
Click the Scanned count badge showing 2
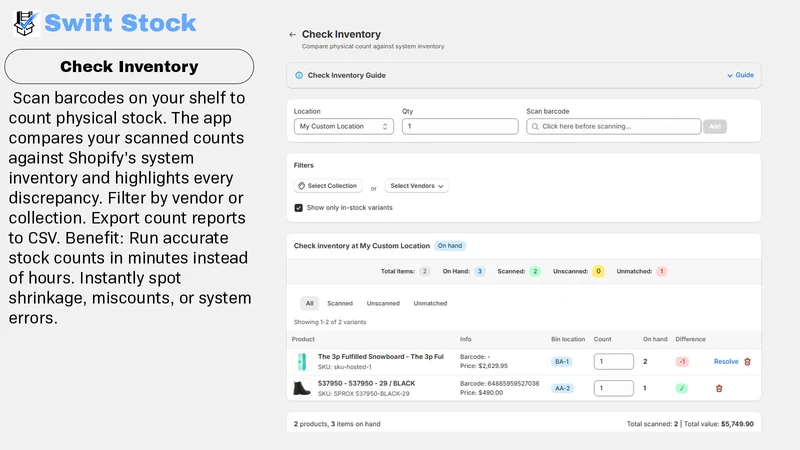pos(535,271)
